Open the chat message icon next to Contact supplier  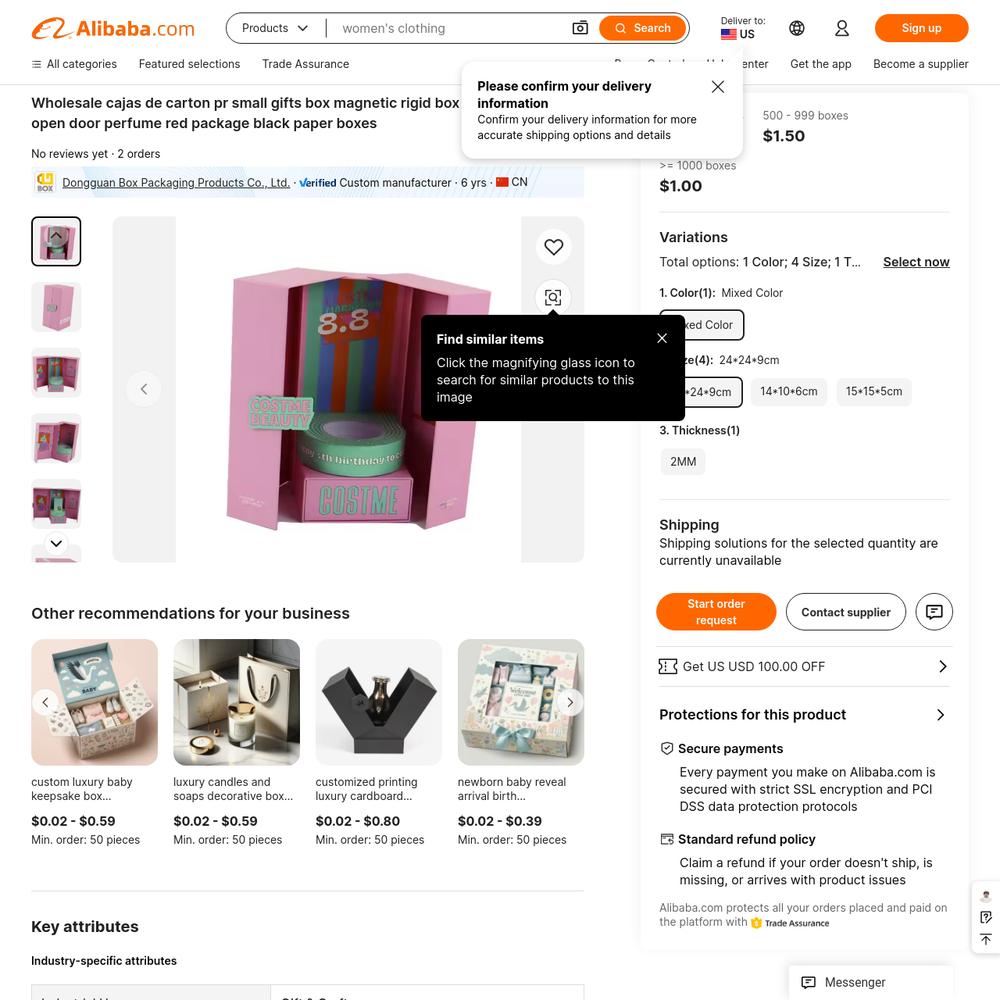pyautogui.click(x=934, y=612)
